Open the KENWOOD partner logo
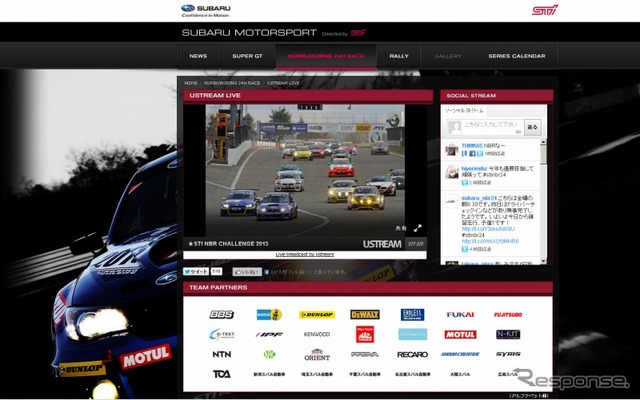This screenshot has height=400, width=640. coord(317,334)
